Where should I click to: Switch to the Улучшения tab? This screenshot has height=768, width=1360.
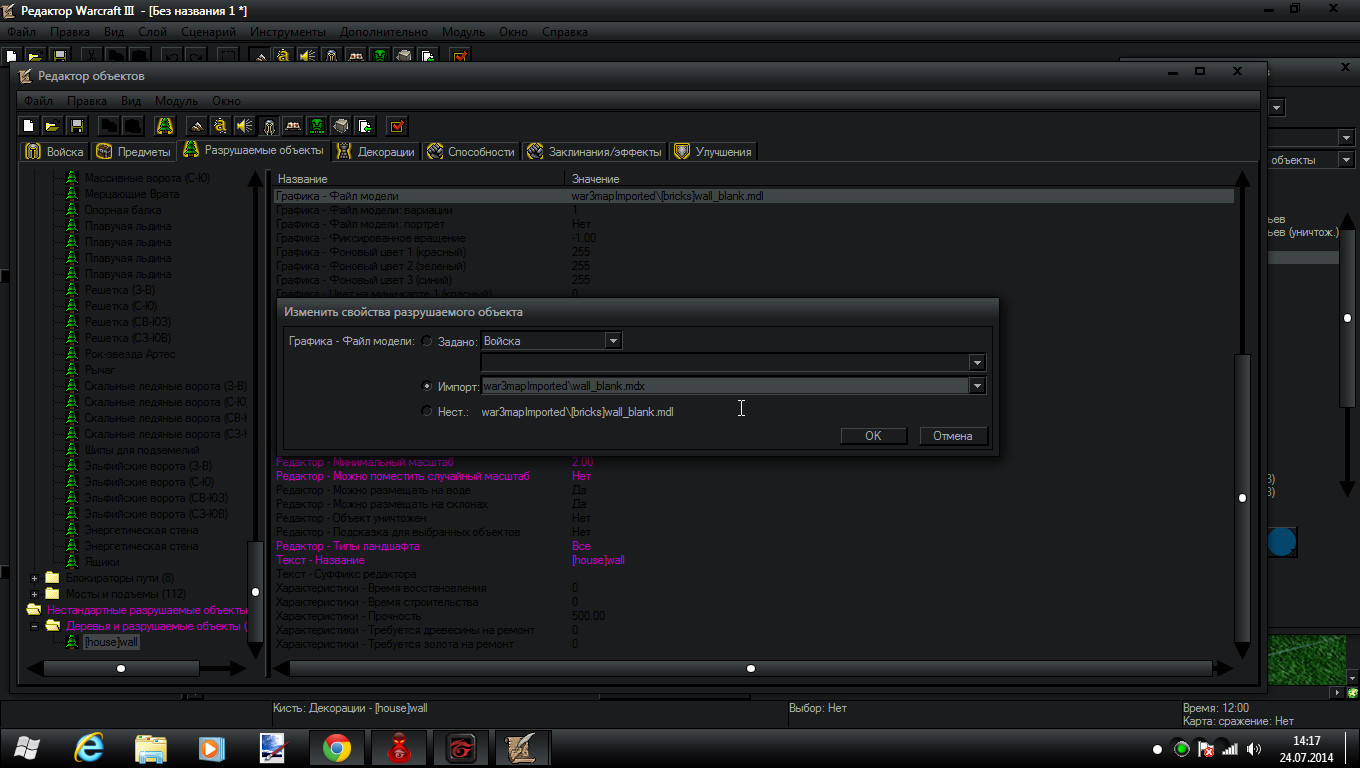713,151
